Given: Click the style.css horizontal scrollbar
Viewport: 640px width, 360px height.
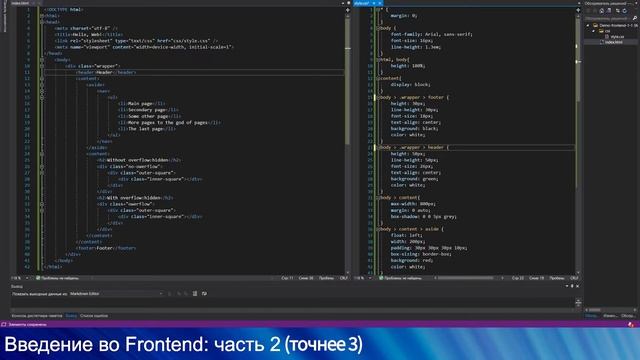Looking at the screenshot, I should coord(465,278).
